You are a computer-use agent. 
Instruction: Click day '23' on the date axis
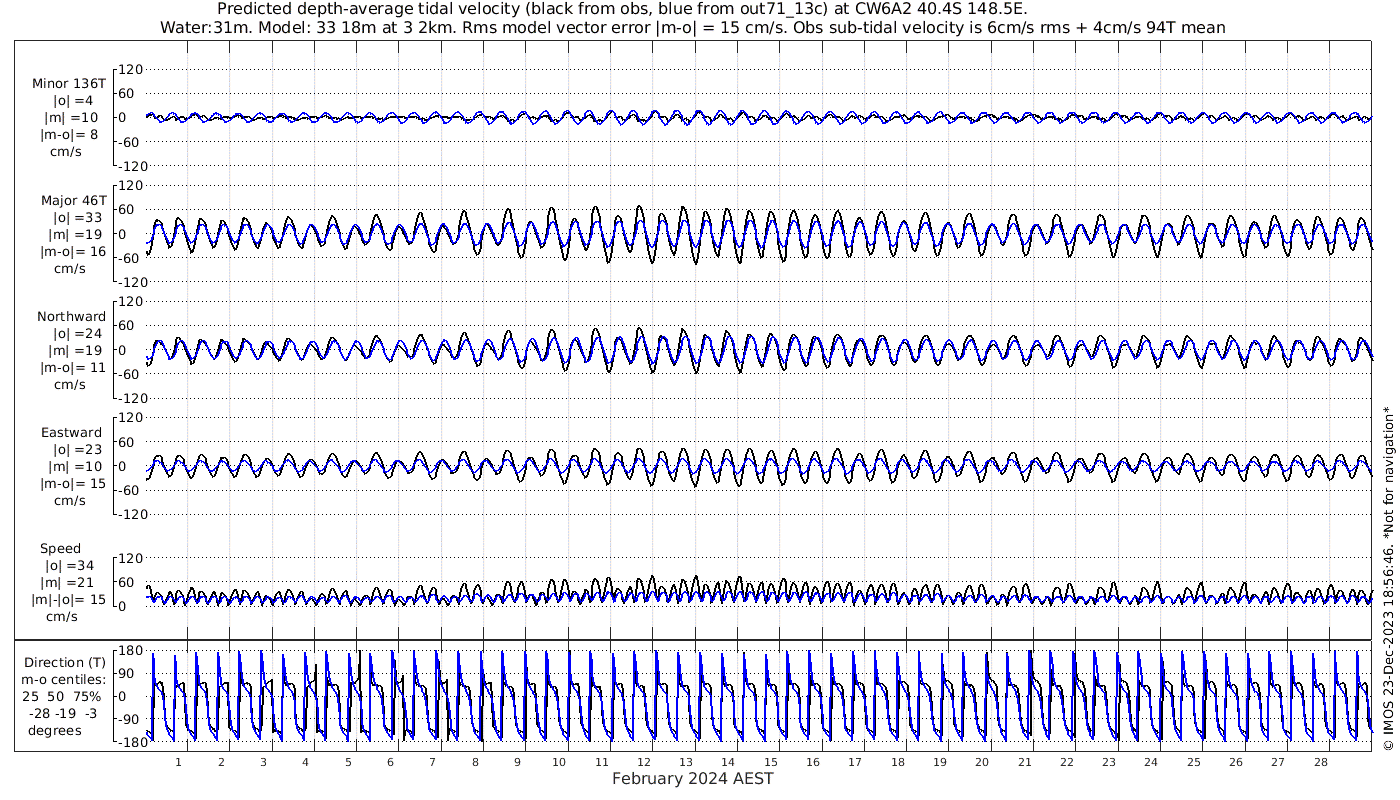[x=1109, y=762]
